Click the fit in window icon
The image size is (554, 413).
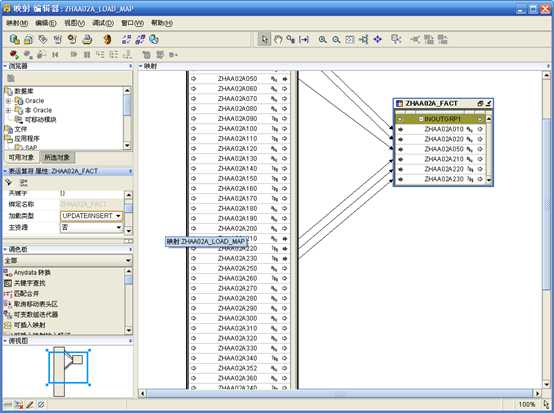click(349, 40)
